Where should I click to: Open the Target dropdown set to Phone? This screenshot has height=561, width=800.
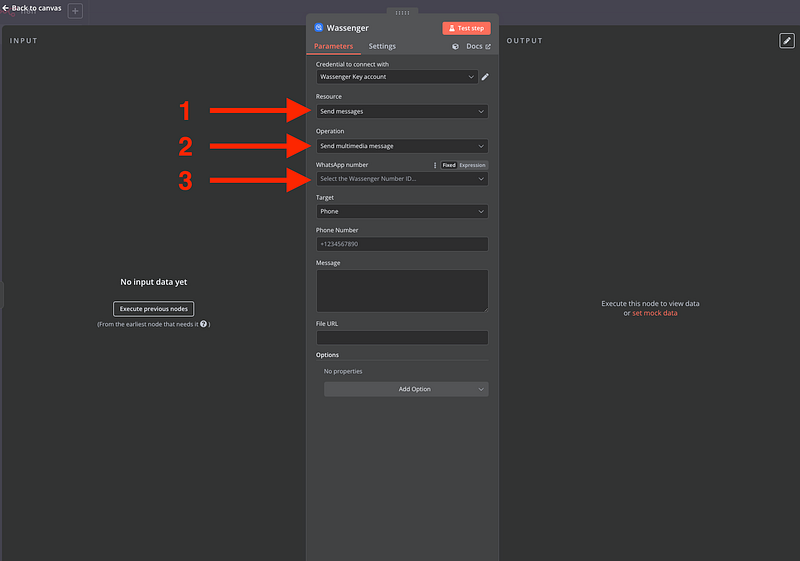pyautogui.click(x=402, y=212)
